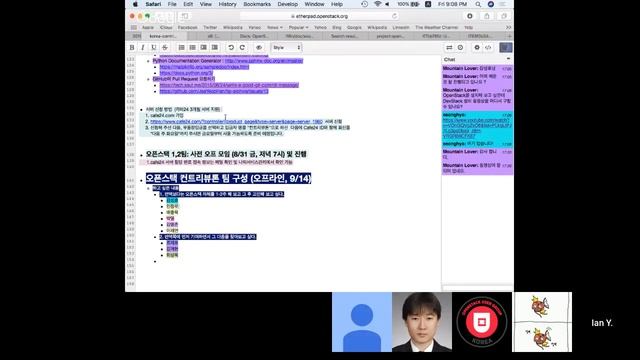Open Python Documentation Generator sphinx link

[264, 61]
